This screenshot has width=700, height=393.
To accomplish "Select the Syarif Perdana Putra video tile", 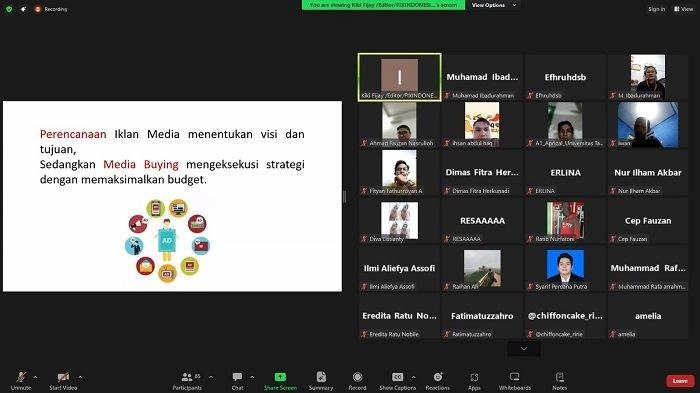I will click(x=565, y=268).
